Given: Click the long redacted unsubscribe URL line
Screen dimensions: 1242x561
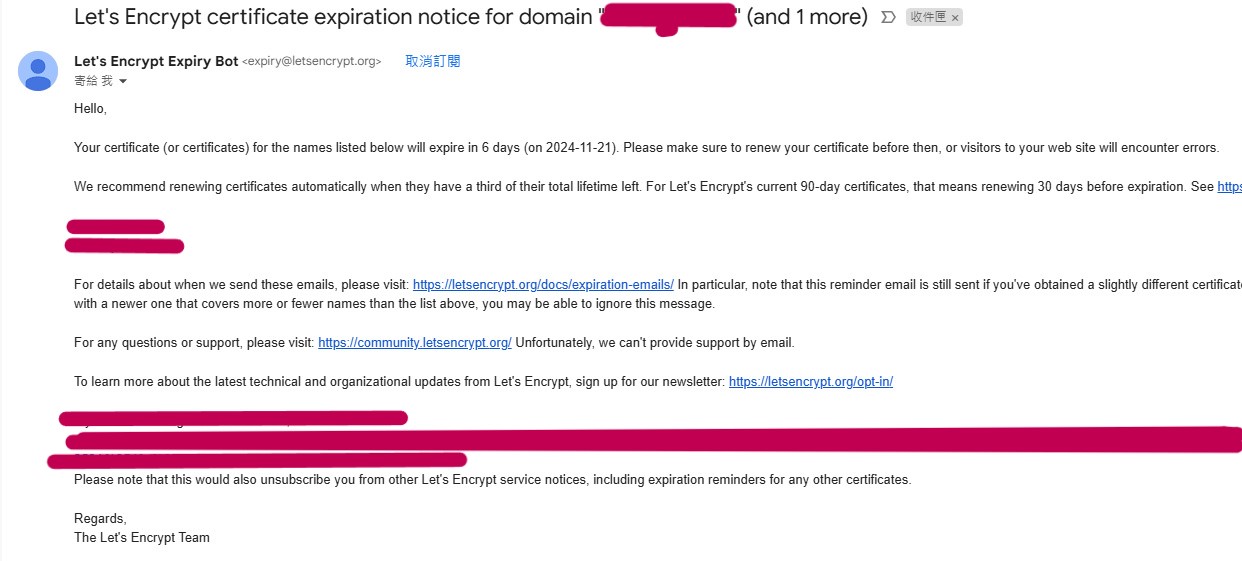Looking at the screenshot, I should (x=654, y=440).
